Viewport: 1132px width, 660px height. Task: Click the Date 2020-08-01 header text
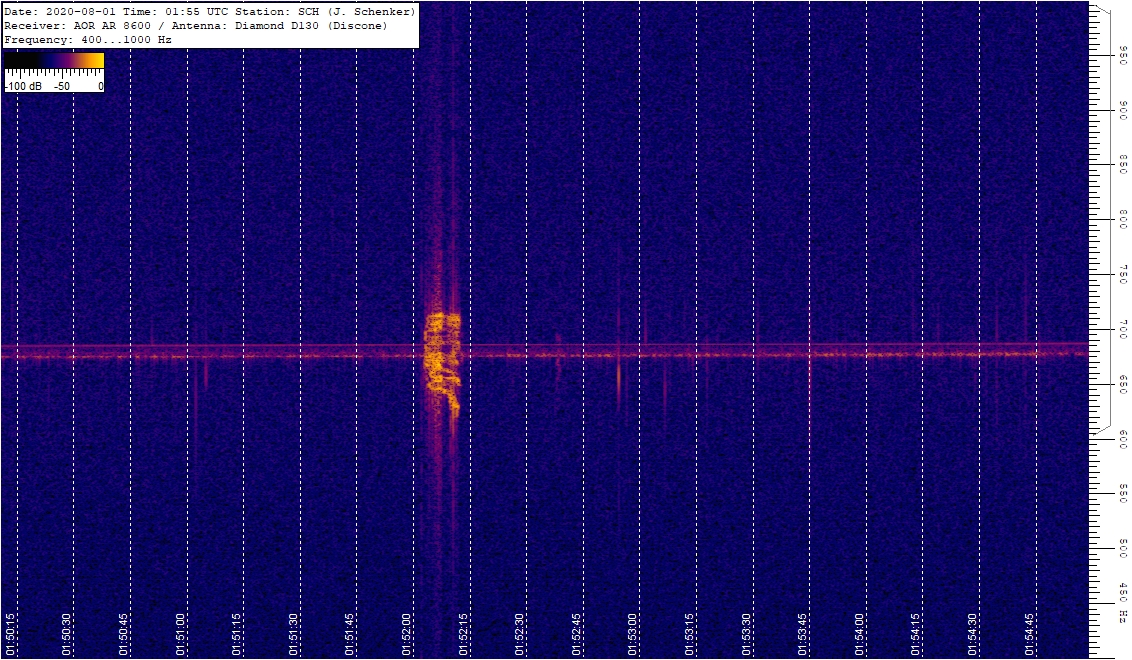click(60, 11)
